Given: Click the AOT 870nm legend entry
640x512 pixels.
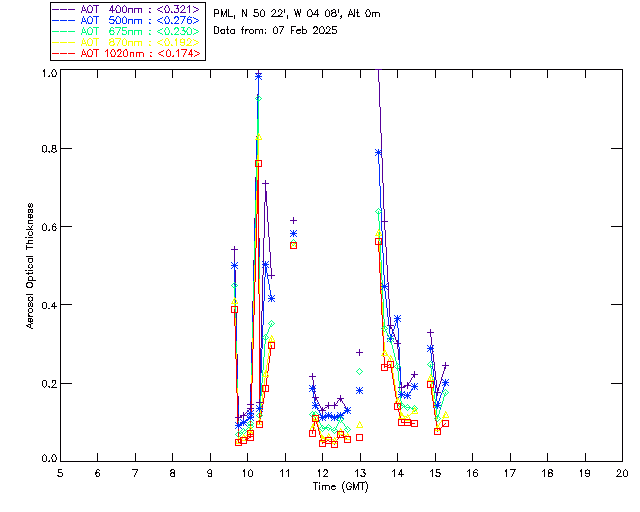Looking at the screenshot, I should pos(127,42).
